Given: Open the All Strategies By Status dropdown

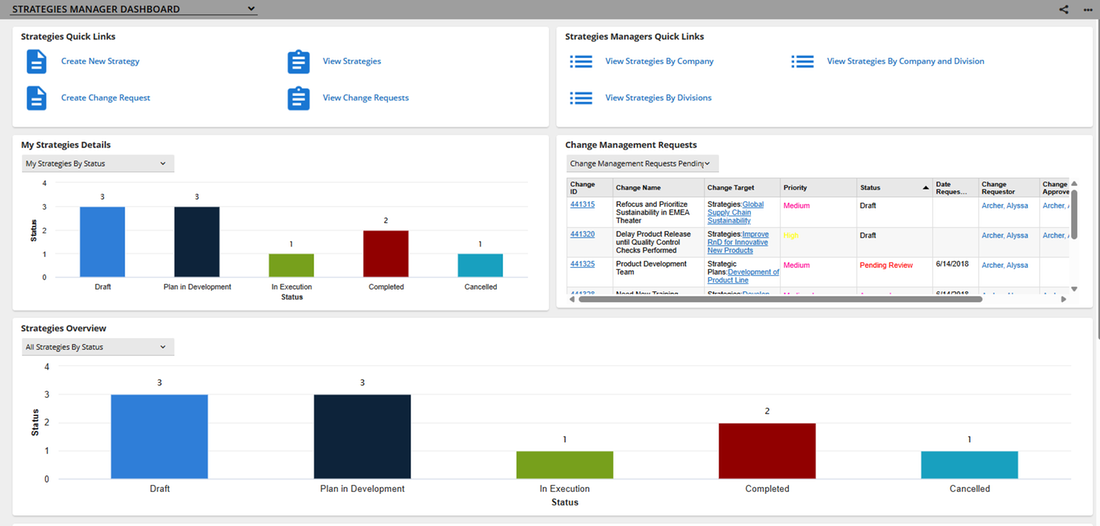Looking at the screenshot, I should coord(98,347).
